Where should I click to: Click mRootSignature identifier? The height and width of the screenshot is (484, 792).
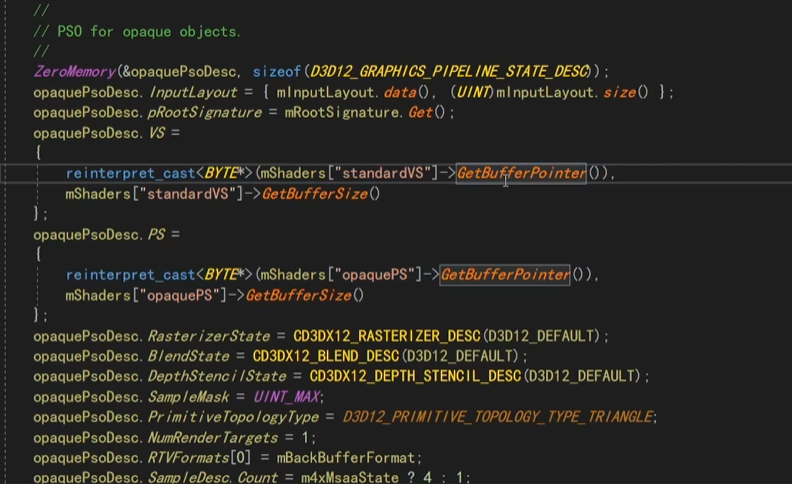tap(342, 112)
